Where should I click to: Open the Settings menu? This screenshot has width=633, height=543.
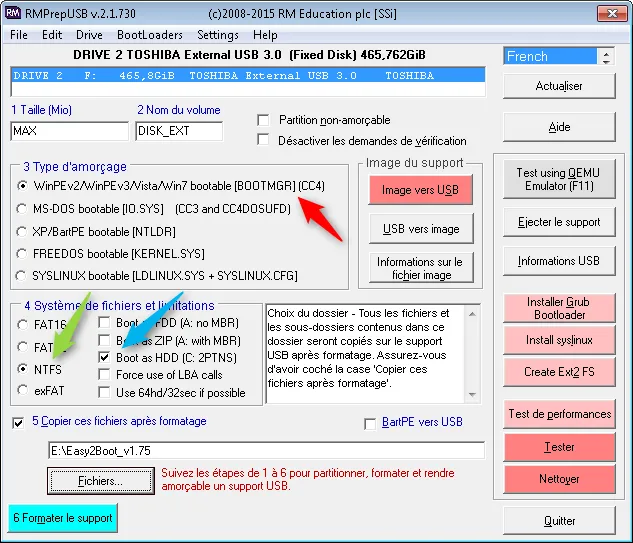click(218, 35)
